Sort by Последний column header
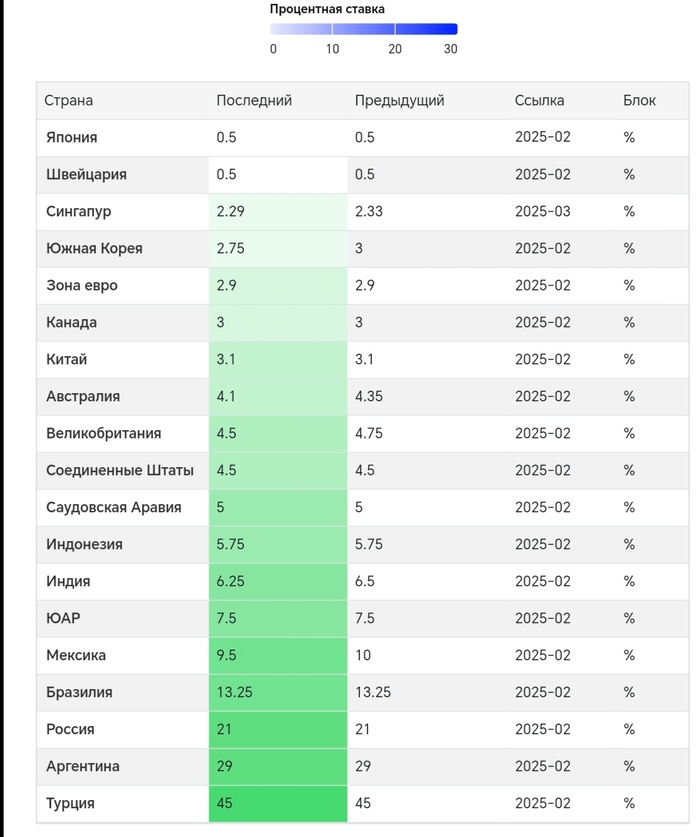The width and height of the screenshot is (700, 837). tap(254, 100)
